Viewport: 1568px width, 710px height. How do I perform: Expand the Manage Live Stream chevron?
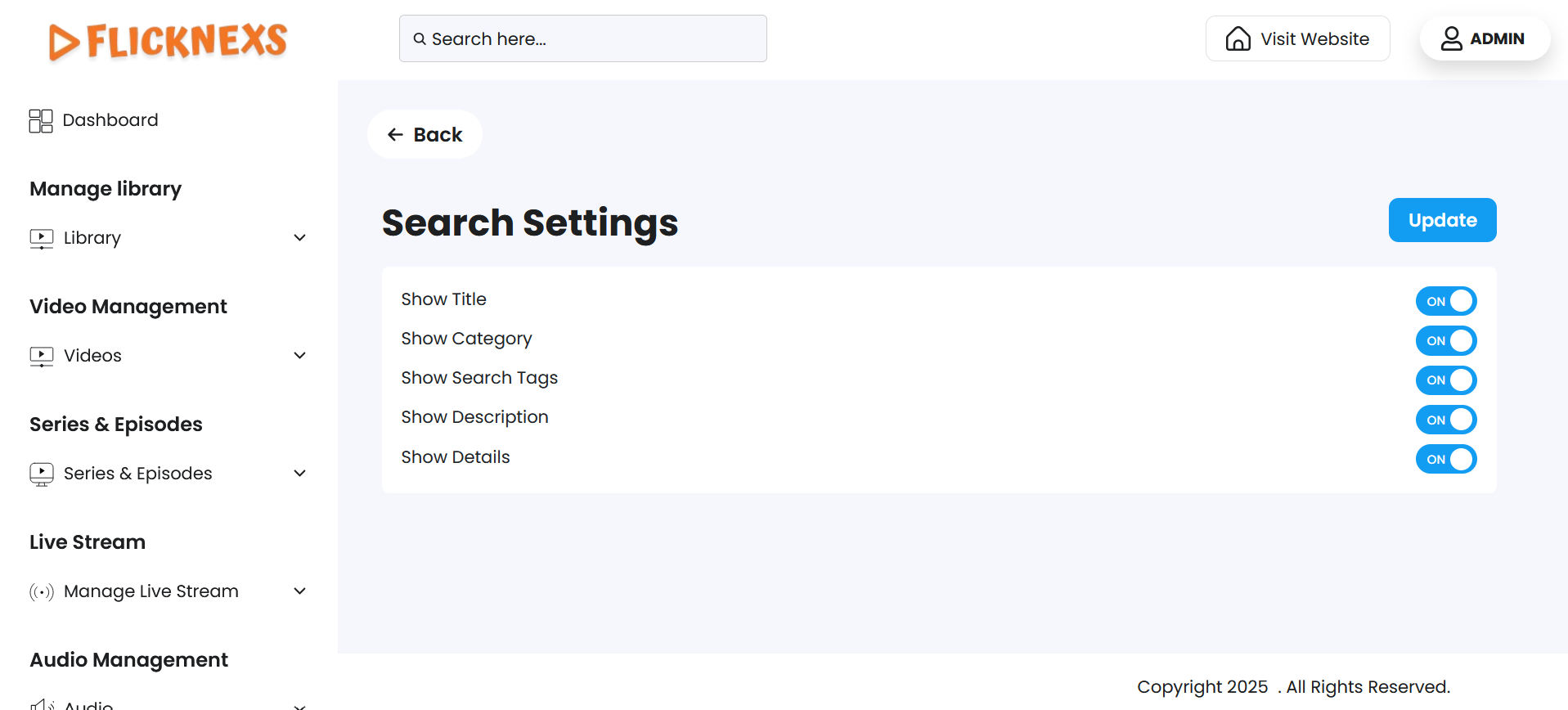pyautogui.click(x=300, y=591)
